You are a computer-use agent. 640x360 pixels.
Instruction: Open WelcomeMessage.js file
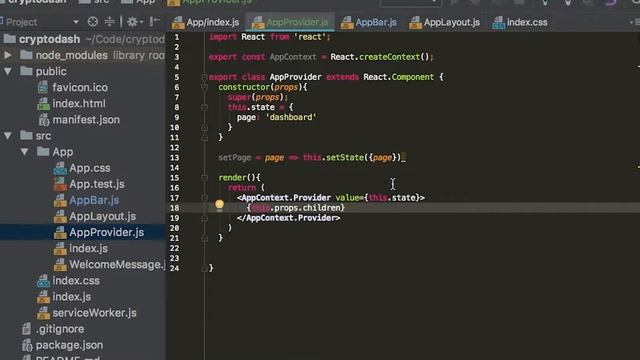point(117,264)
